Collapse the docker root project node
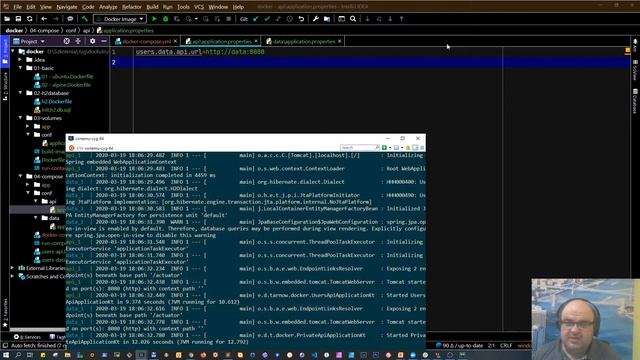The height and width of the screenshot is (360, 640). pos(13,51)
